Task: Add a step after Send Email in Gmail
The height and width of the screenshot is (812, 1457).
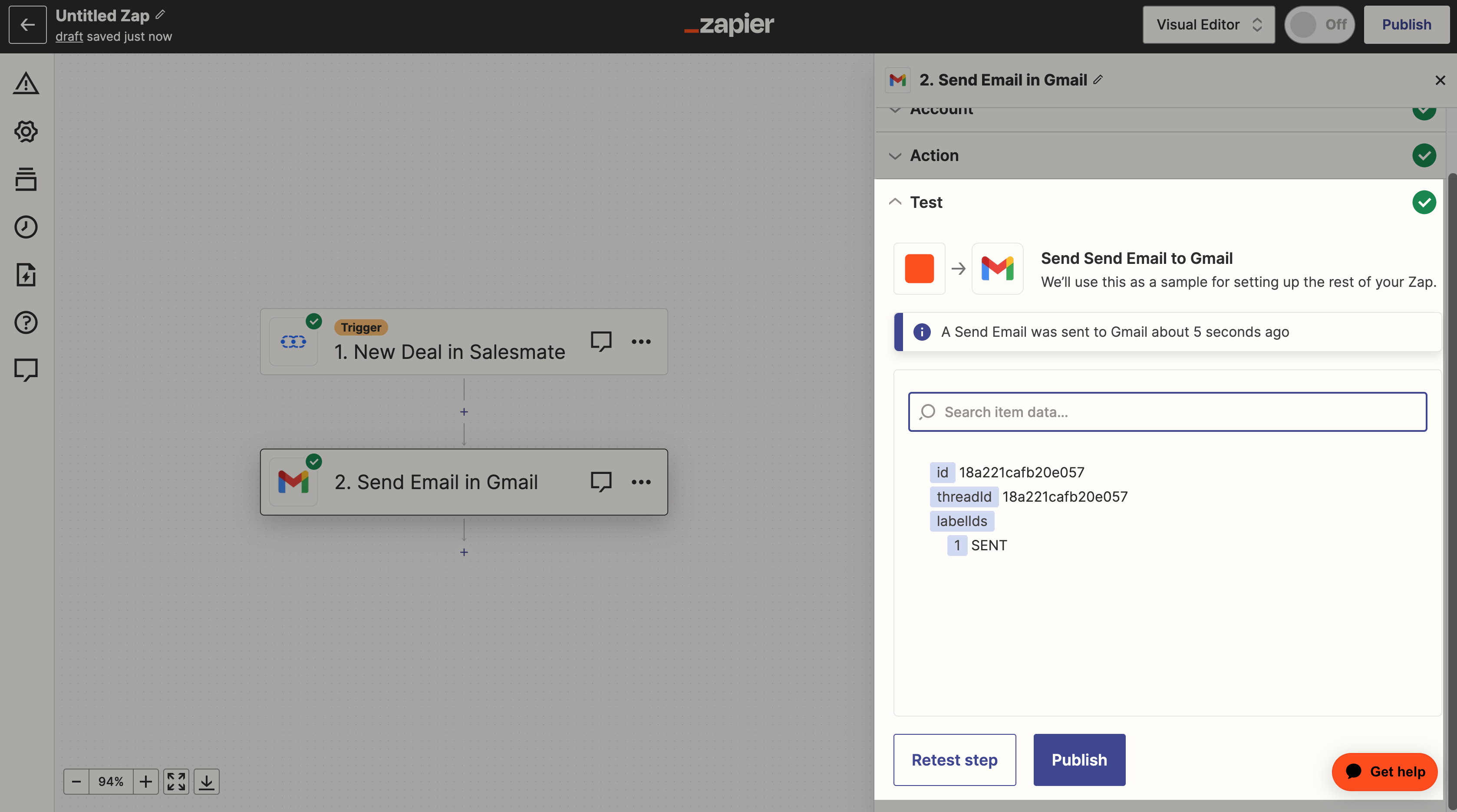Action: [464, 552]
